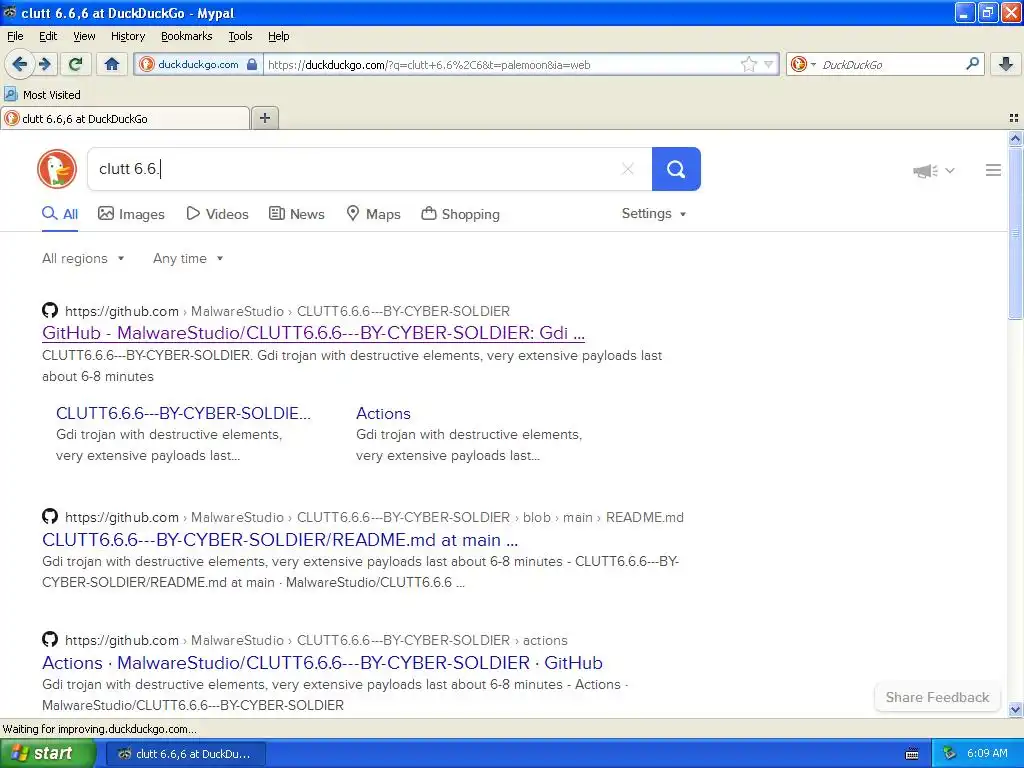
Task: Switch to the Maps results tab
Action: (x=373, y=214)
